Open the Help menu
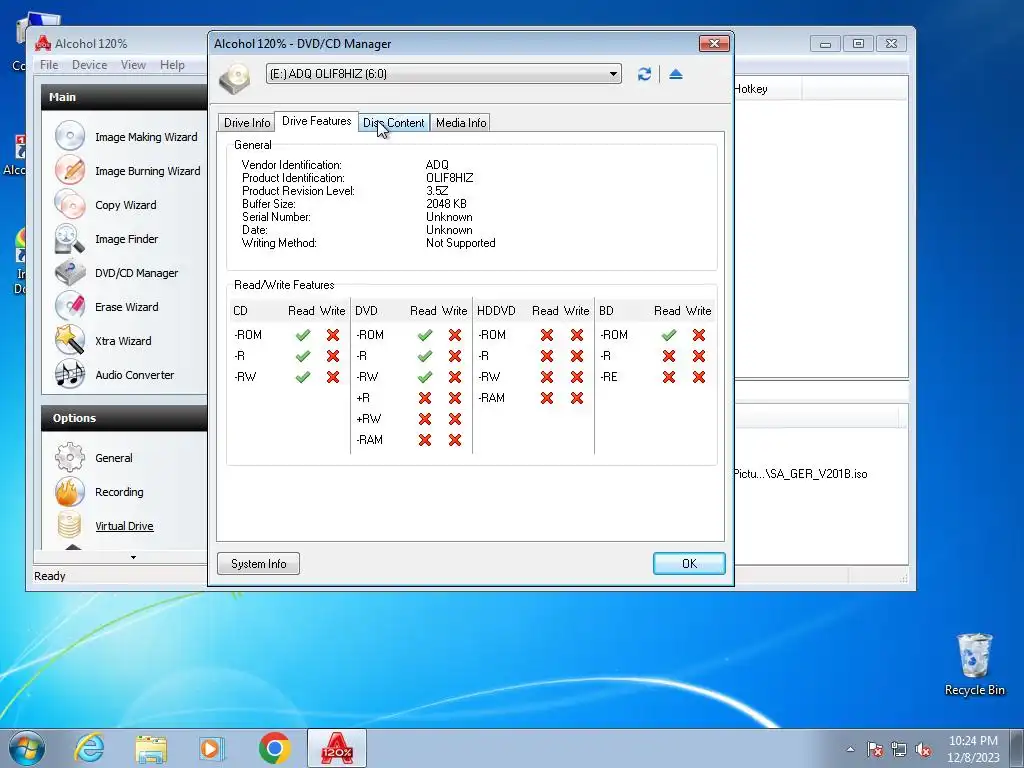This screenshot has width=1024, height=768. [x=172, y=65]
